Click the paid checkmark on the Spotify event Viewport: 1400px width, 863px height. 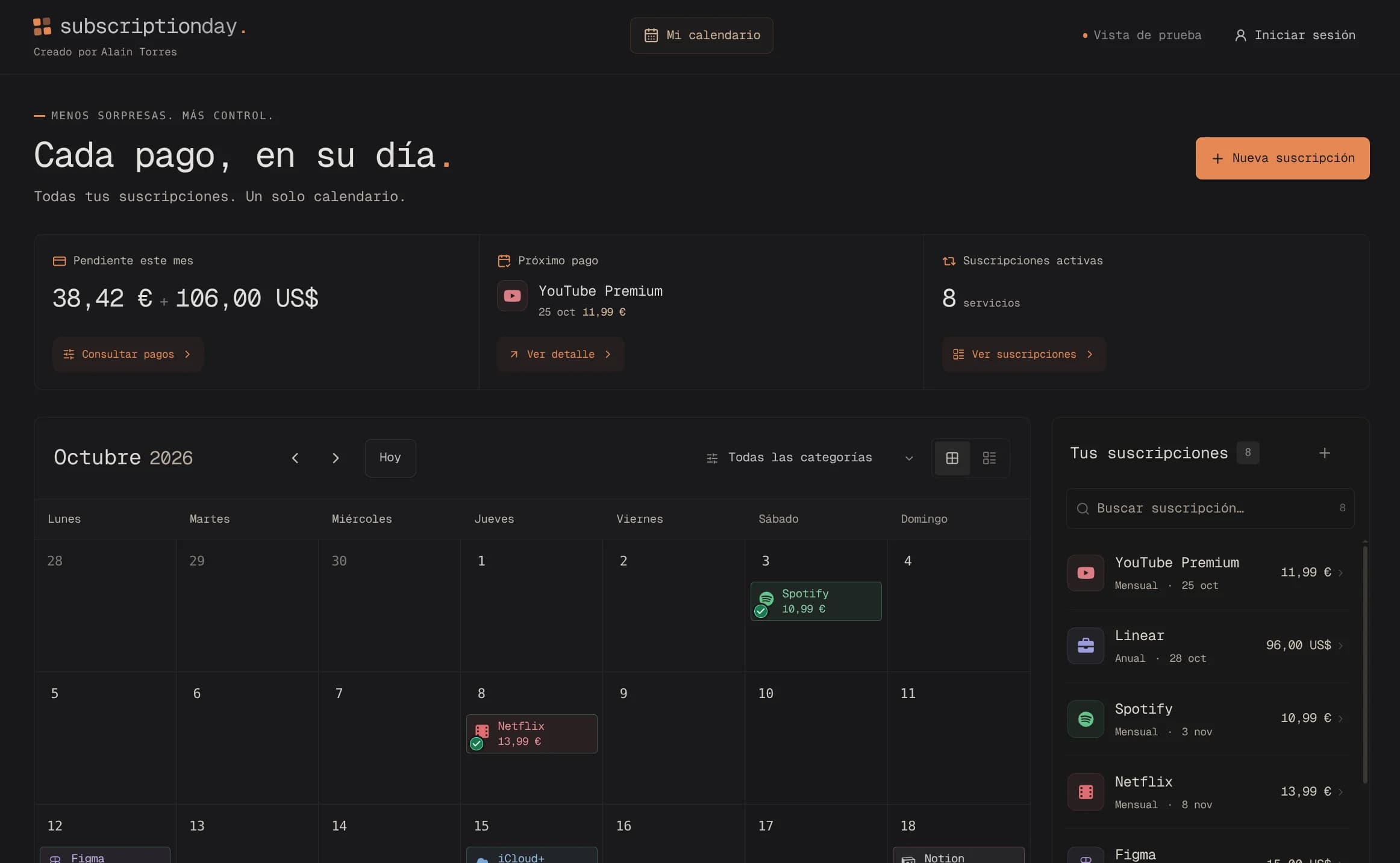(761, 611)
